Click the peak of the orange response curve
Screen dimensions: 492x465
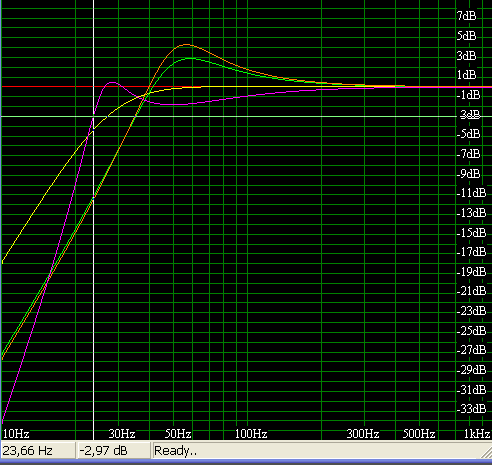[186, 44]
